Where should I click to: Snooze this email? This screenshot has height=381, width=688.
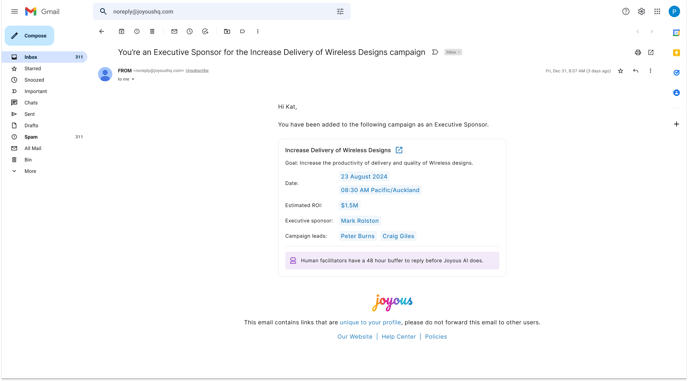pos(190,32)
